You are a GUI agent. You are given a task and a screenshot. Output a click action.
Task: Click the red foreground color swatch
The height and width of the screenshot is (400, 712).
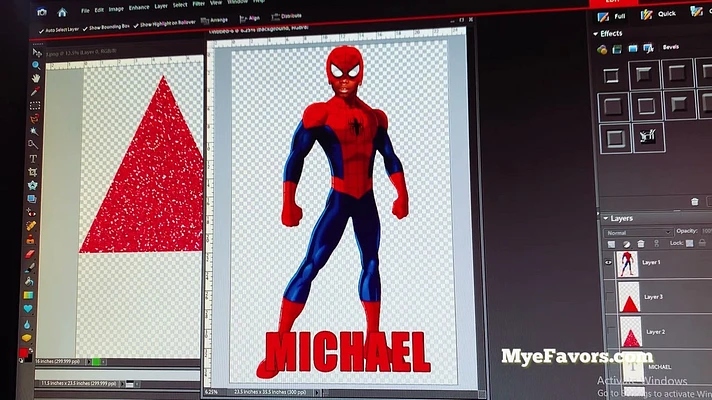point(24,353)
